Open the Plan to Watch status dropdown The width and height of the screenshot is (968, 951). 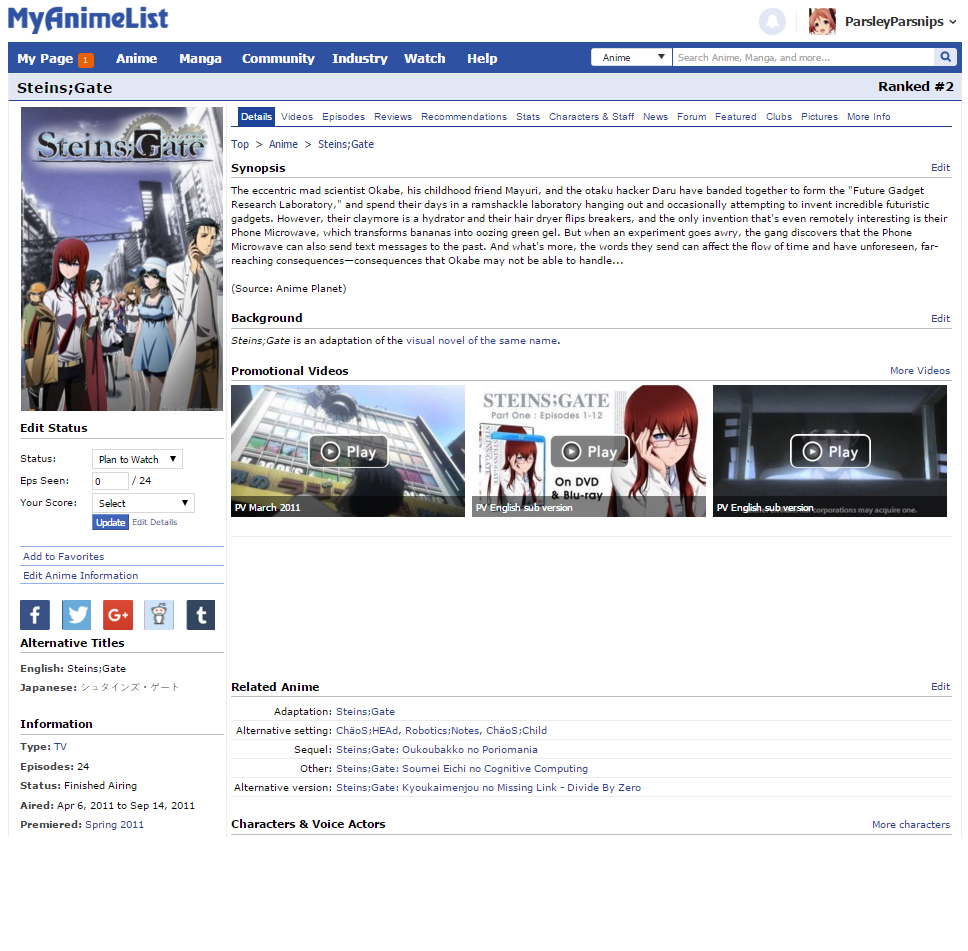[x=137, y=459]
